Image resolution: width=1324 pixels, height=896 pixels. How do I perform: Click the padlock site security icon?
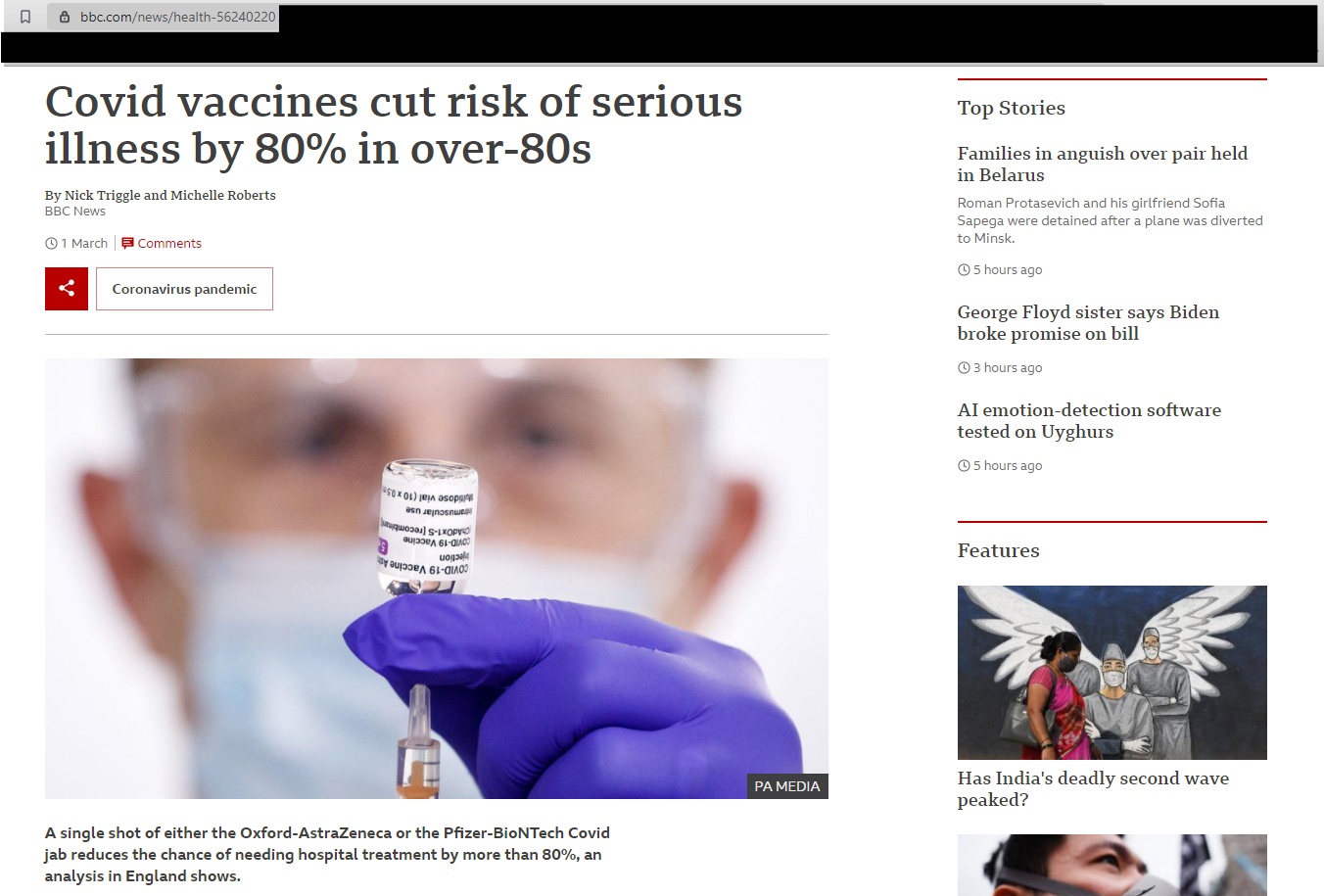point(65,17)
